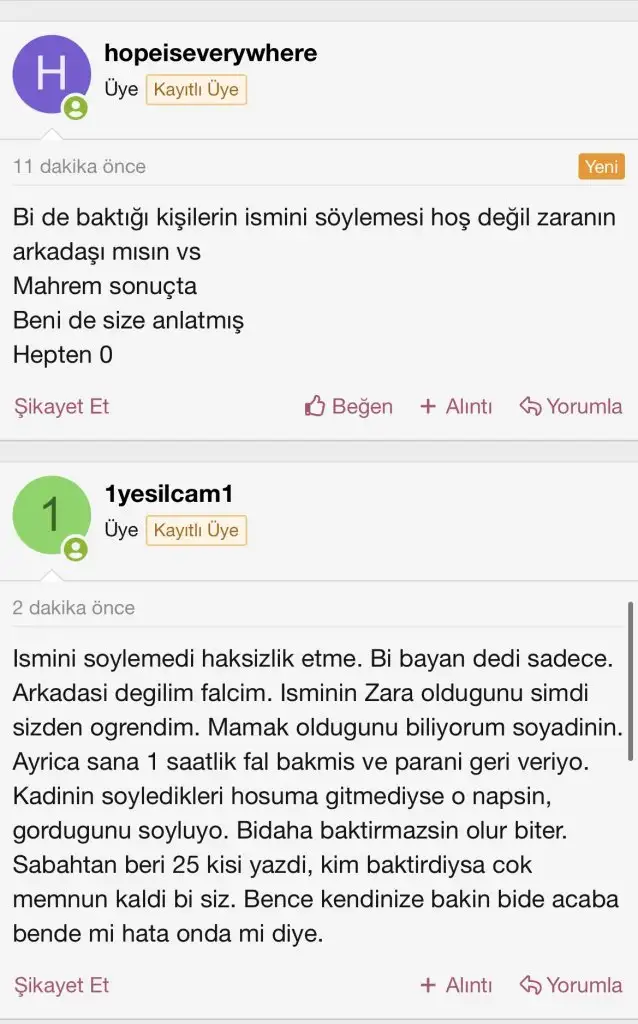Image resolution: width=638 pixels, height=1024 pixels.
Task: Click the reply arrow icon in 1yesilcam1's post
Action: click(x=530, y=985)
